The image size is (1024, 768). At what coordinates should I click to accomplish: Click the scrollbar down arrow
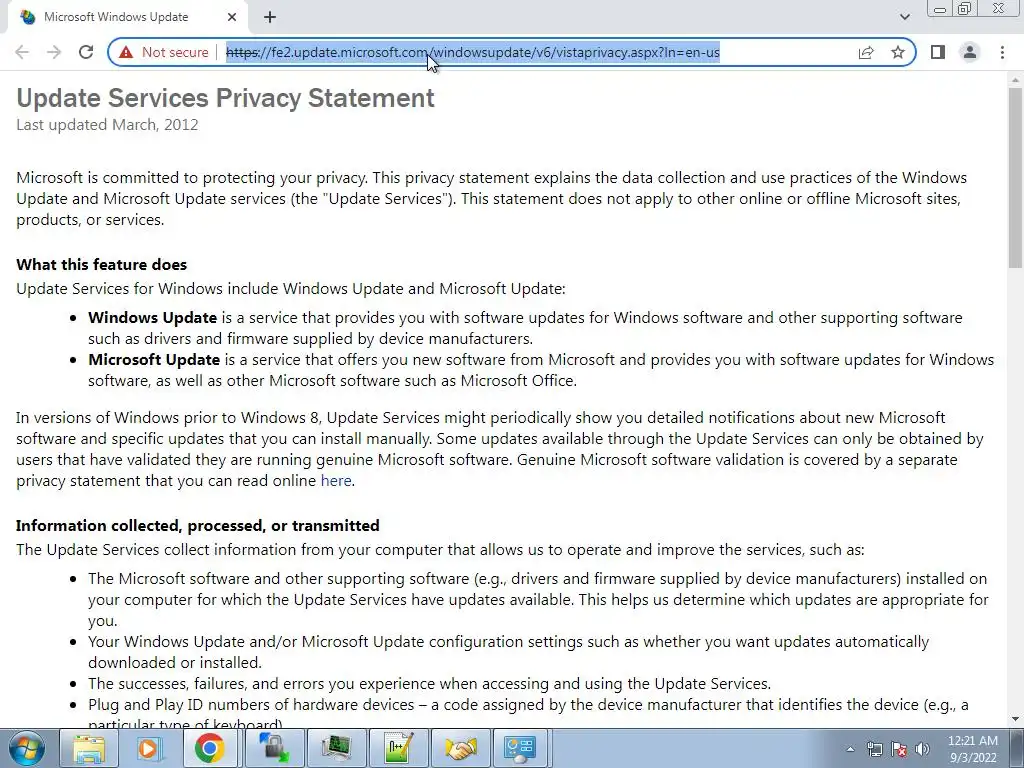click(x=1015, y=720)
